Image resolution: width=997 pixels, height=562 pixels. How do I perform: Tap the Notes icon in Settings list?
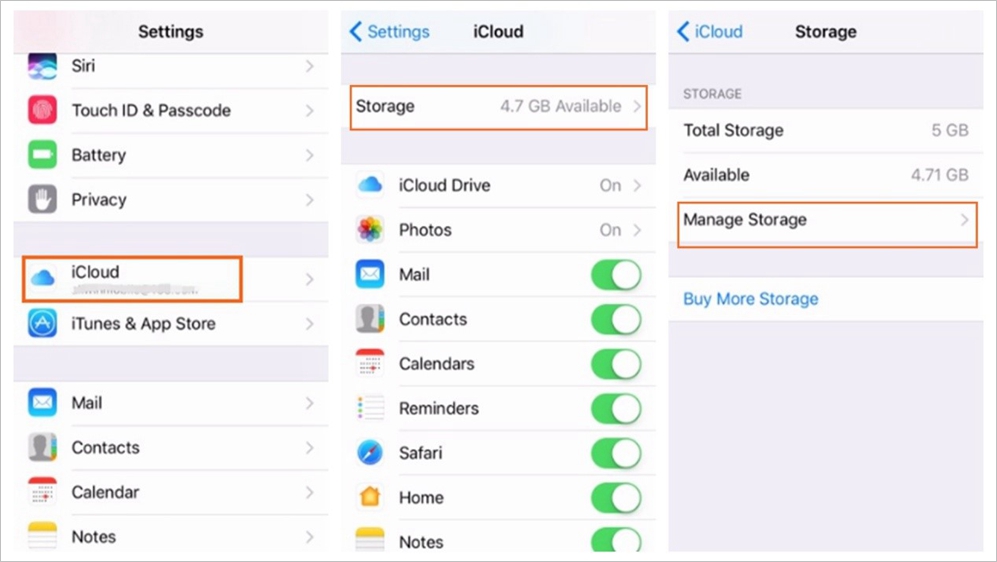pos(43,535)
